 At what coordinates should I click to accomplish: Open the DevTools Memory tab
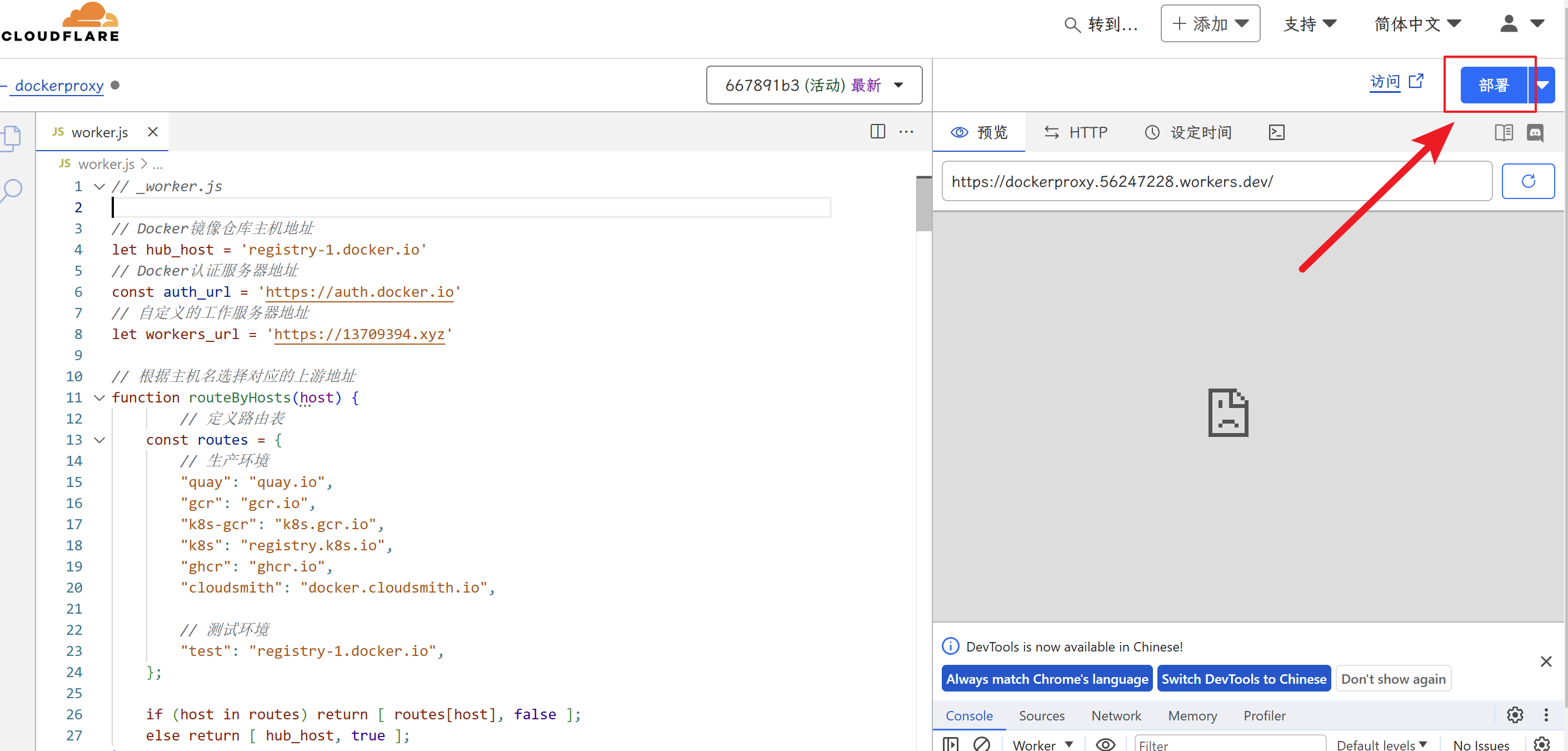coord(1192,715)
